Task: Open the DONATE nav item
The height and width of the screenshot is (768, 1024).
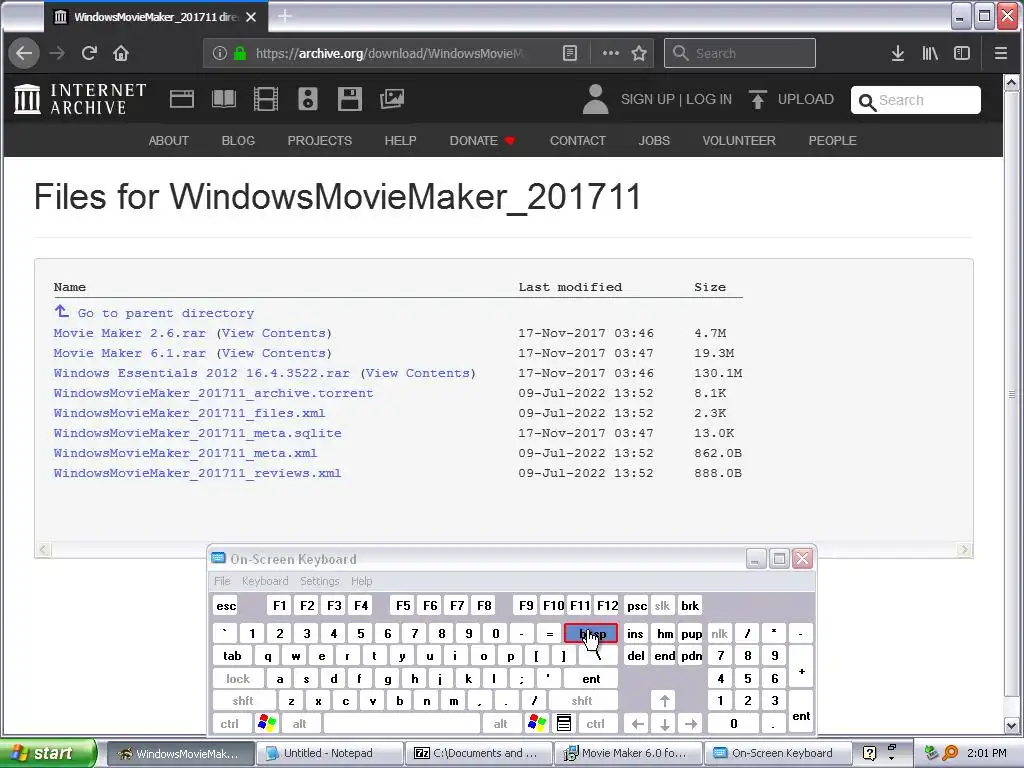Action: coord(482,140)
